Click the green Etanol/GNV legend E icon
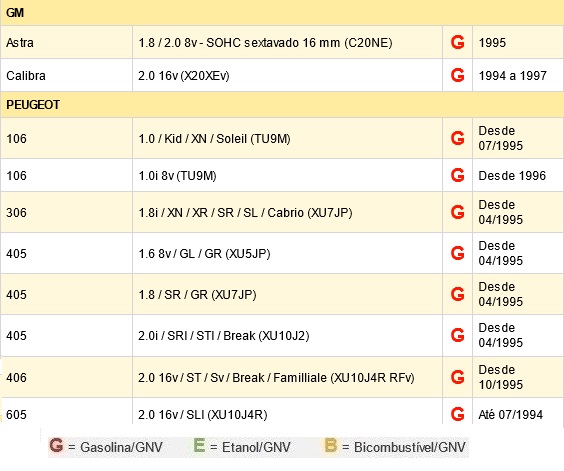This screenshot has width=564, height=471. pyautogui.click(x=199, y=445)
